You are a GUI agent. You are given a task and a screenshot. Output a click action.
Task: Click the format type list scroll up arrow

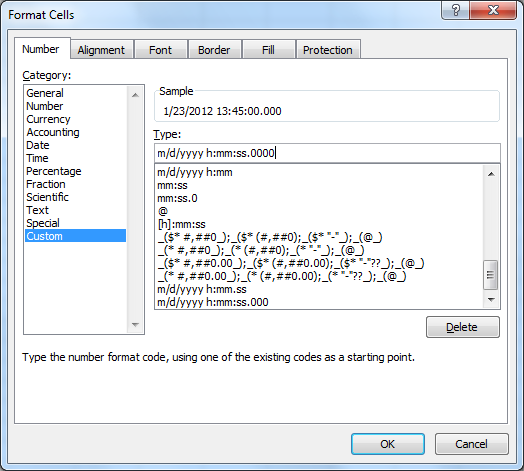coord(491,174)
